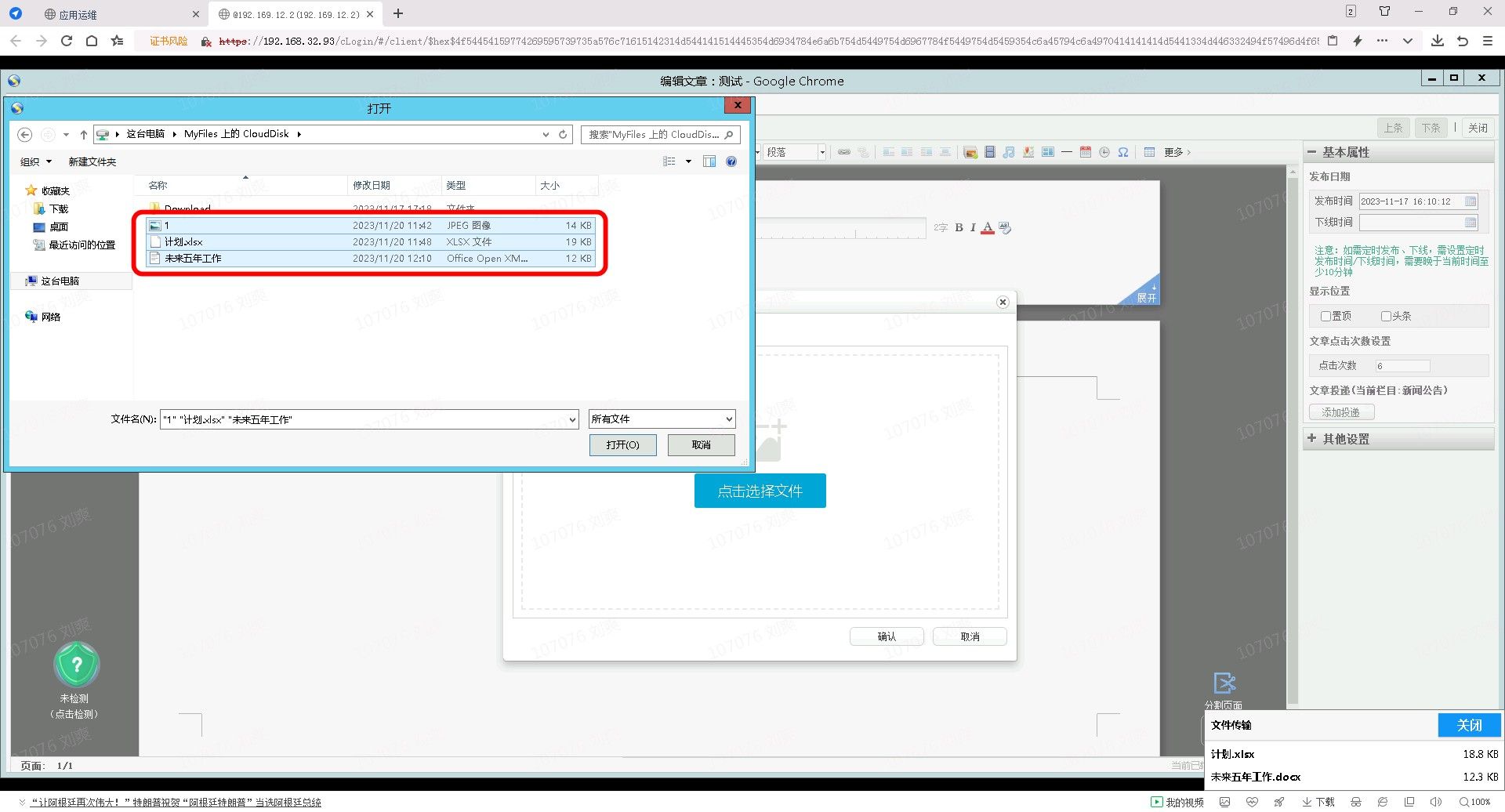Toggle the preview pane icon in file dialog
This screenshot has height=812, width=1505.
coord(709,161)
